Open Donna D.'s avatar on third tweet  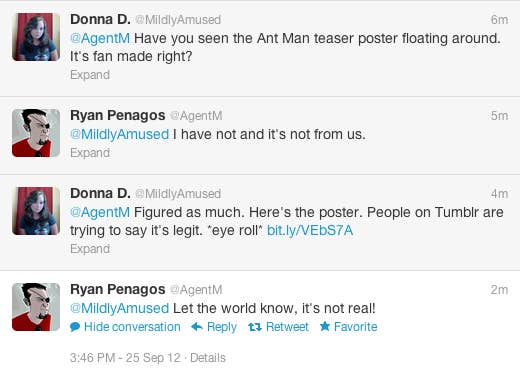tap(36, 211)
